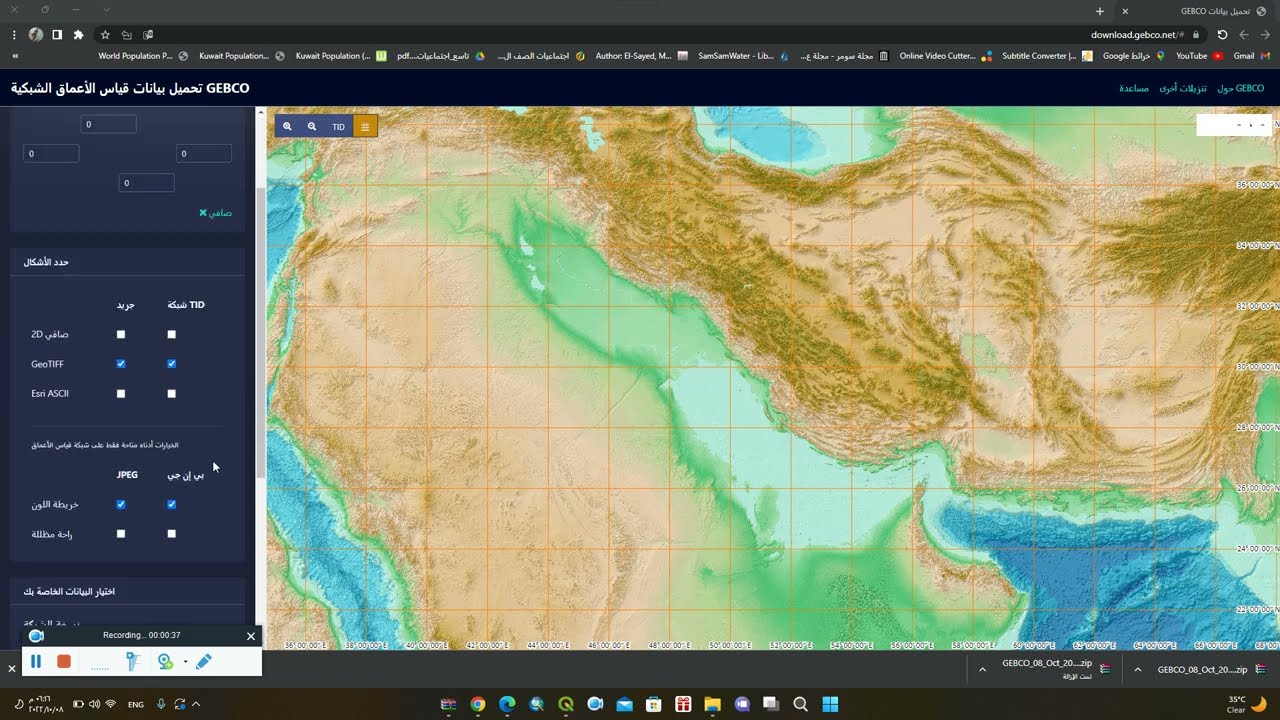Click the top boundary coordinate input
The height and width of the screenshot is (720, 1280).
(x=108, y=124)
